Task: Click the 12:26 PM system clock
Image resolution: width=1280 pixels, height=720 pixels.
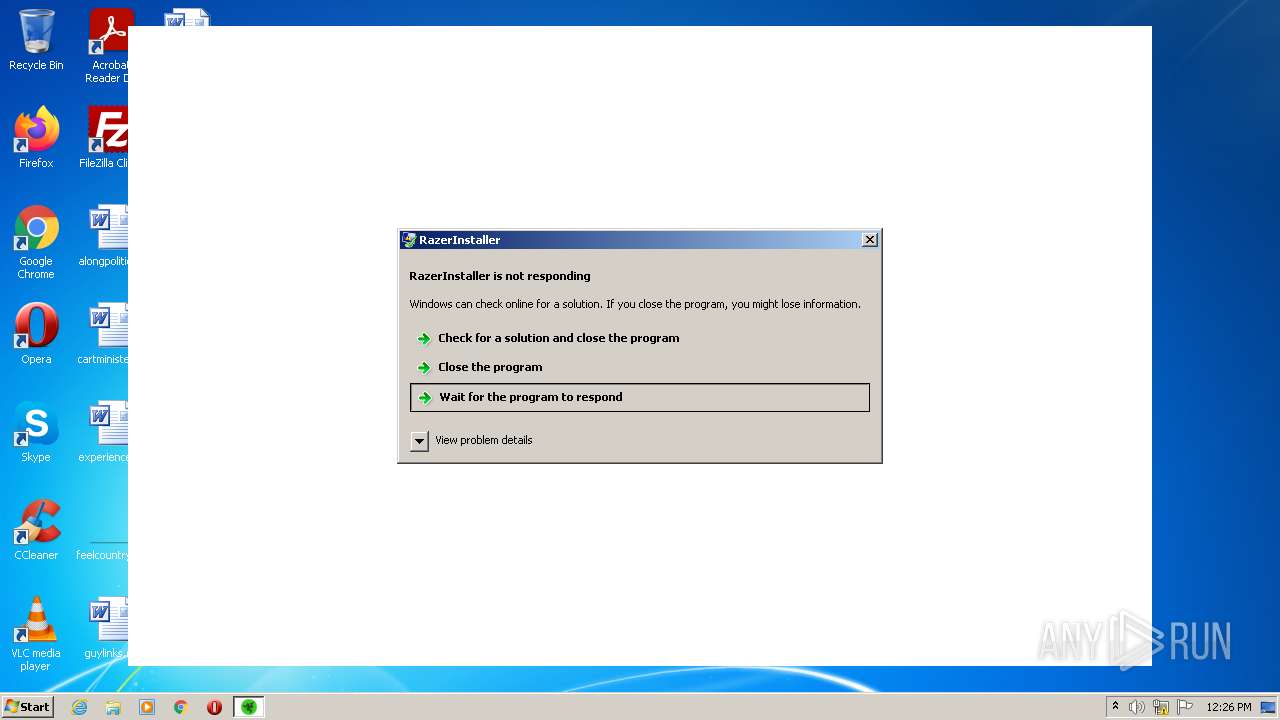Action: [x=1228, y=707]
